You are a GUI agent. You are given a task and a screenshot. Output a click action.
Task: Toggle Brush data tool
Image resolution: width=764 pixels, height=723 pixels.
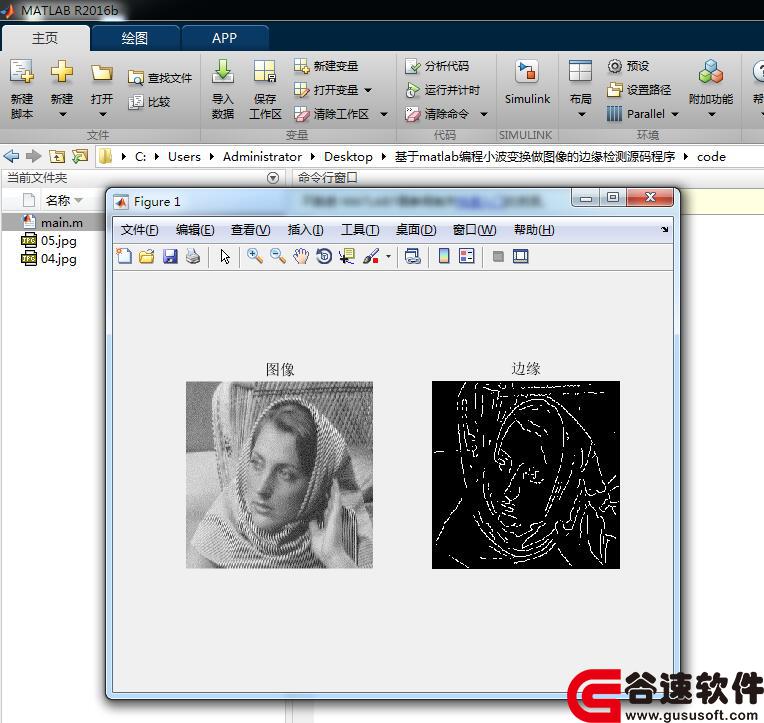pyautogui.click(x=371, y=256)
